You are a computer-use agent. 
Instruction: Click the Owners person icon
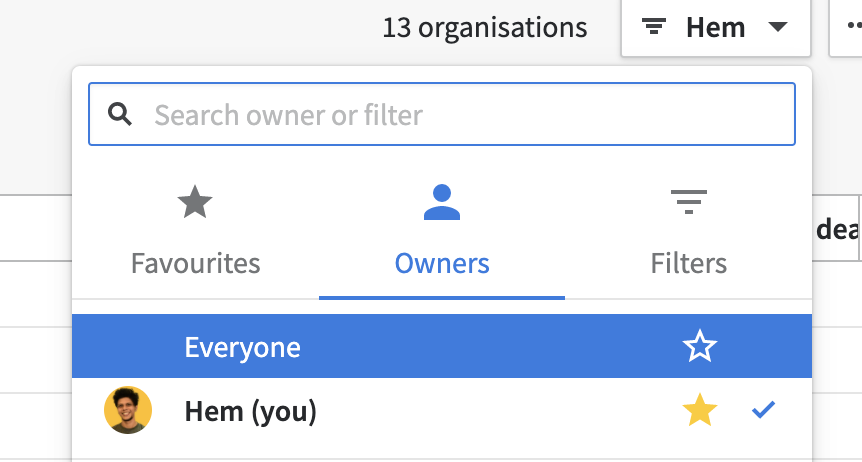[x=441, y=202]
